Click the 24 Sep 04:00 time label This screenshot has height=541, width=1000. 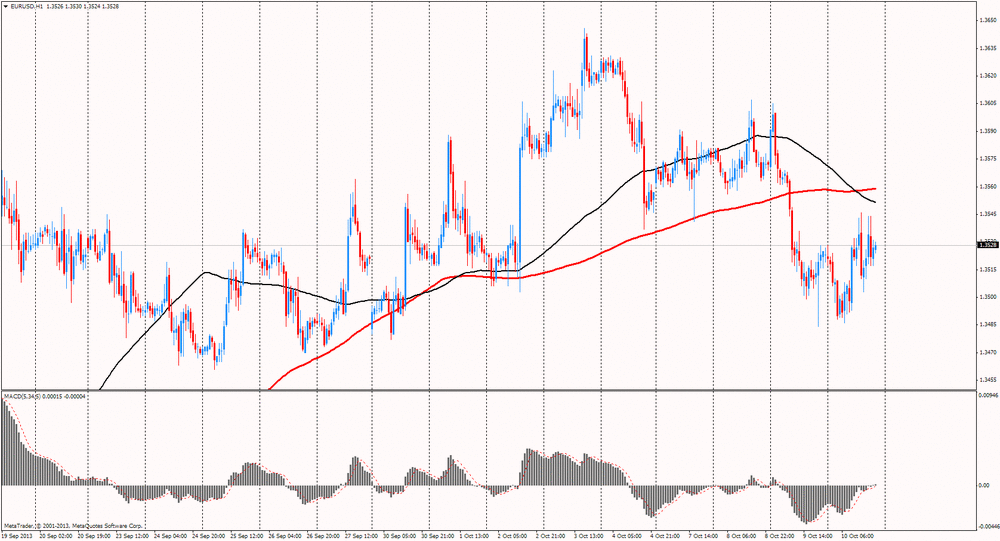click(170, 537)
